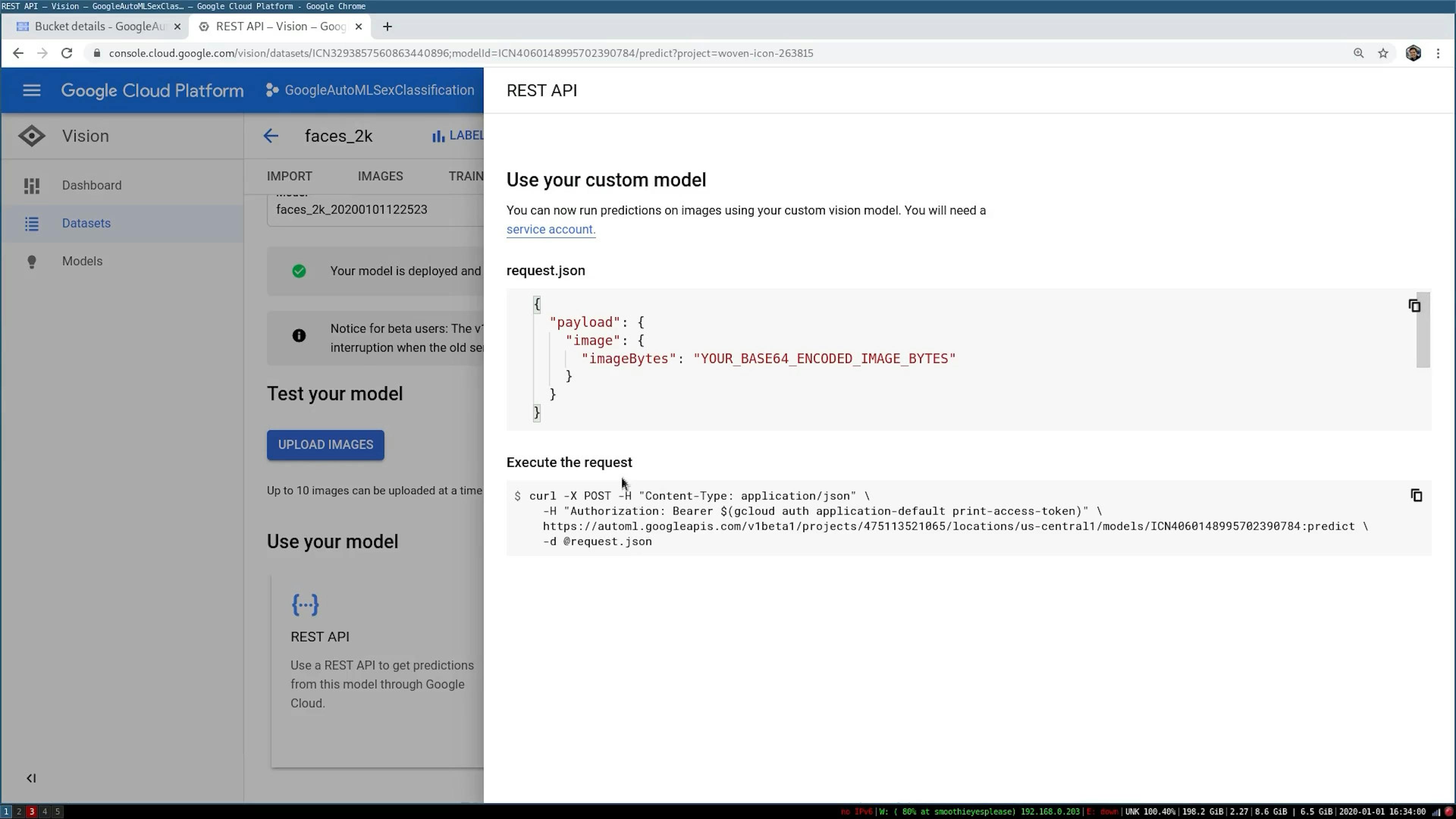
Task: Close the Bucket details tab
Action: (177, 27)
